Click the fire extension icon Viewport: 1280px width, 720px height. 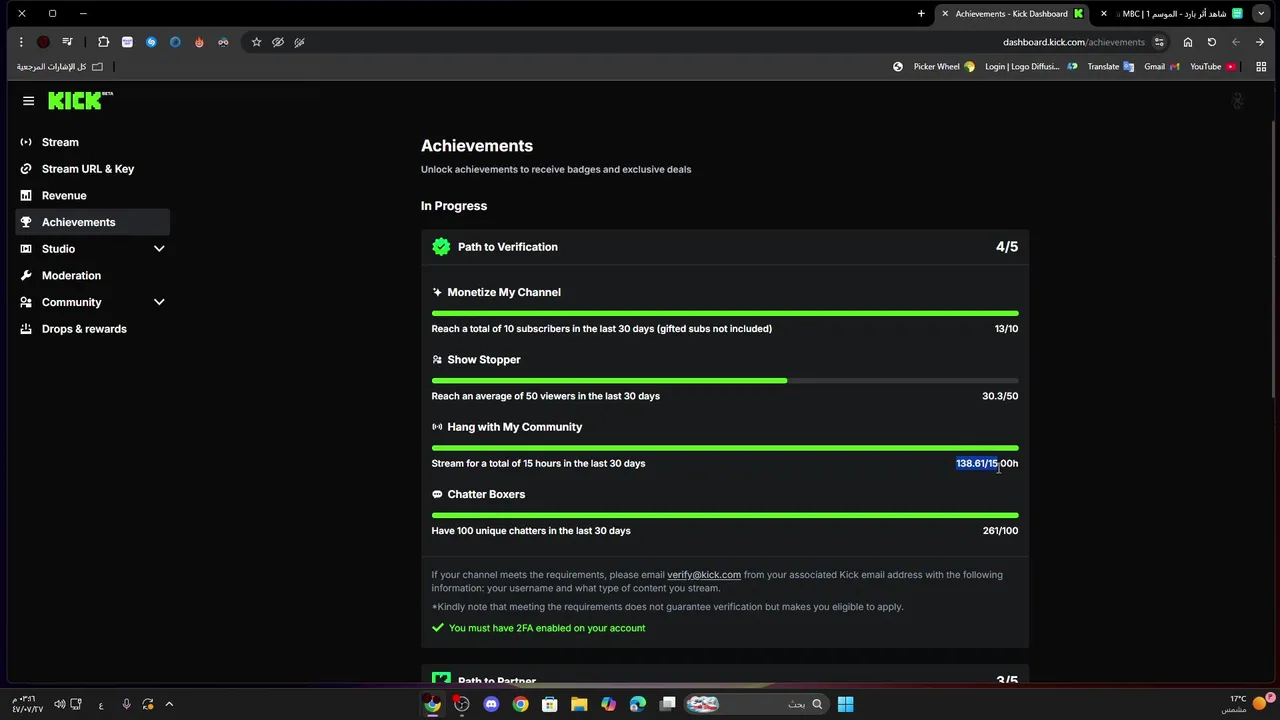(x=199, y=42)
